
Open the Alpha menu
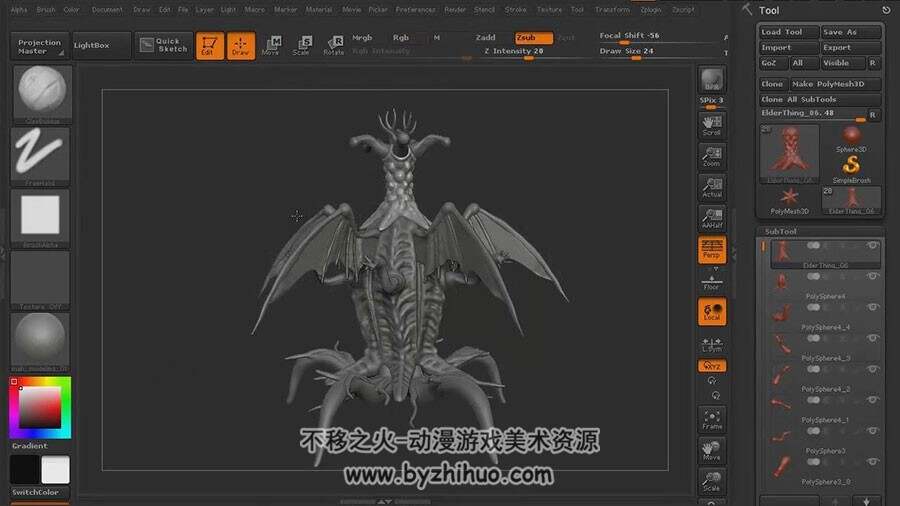pyautogui.click(x=19, y=10)
